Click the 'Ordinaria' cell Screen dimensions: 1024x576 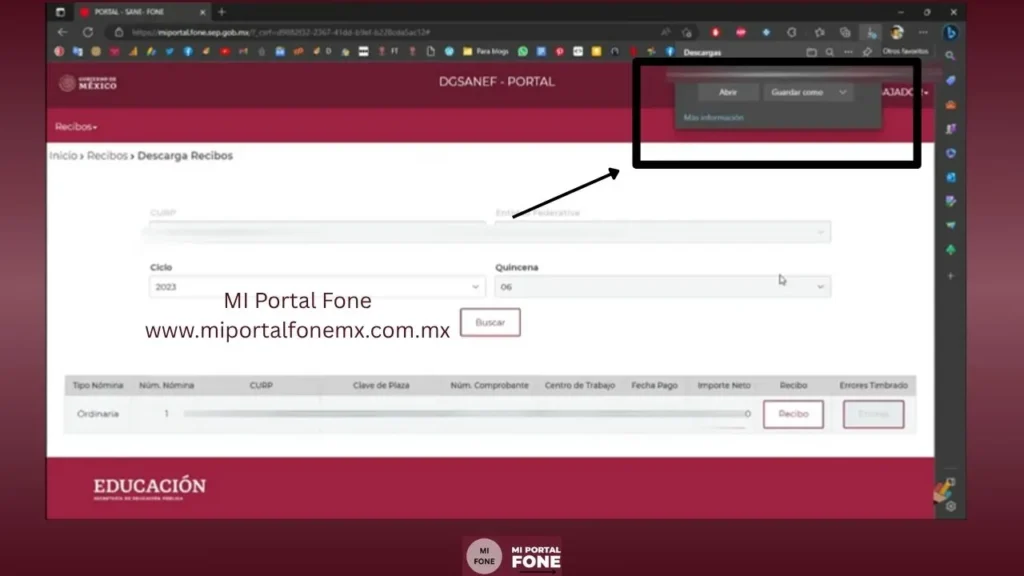[x=98, y=414]
